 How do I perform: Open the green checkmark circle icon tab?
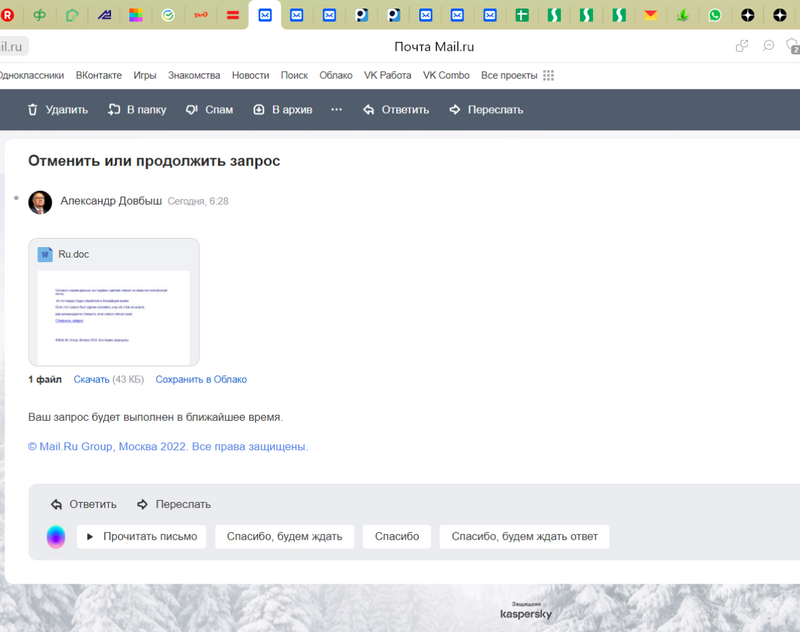click(x=168, y=15)
